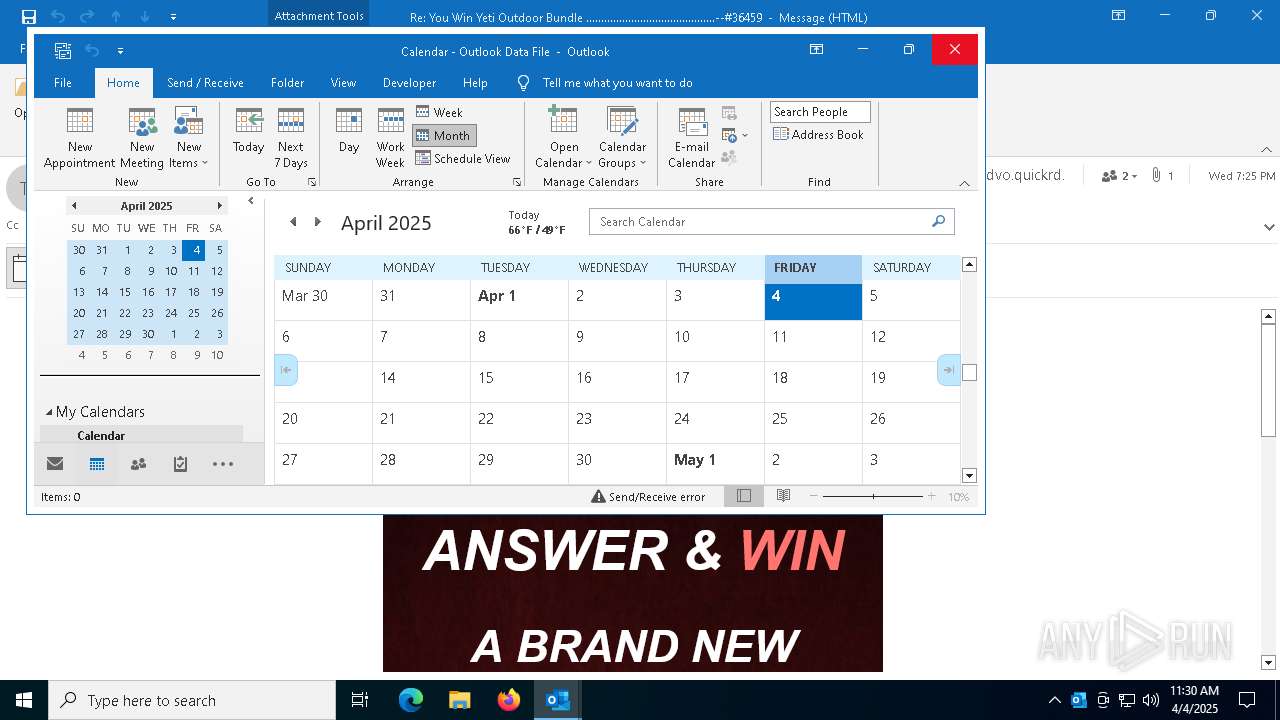Select Friday April 4 in the calendar grid

[813, 302]
